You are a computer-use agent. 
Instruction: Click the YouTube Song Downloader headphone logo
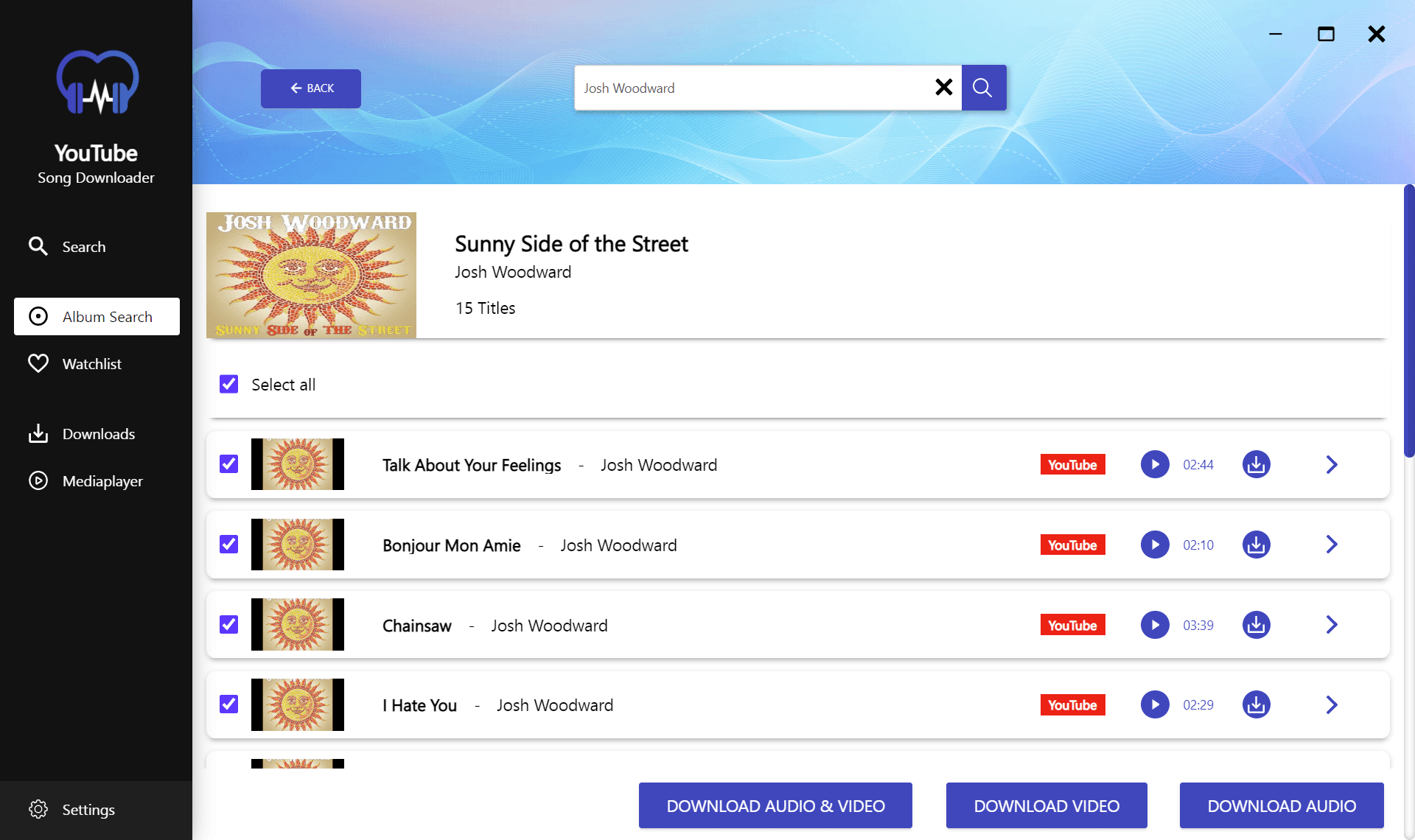coord(97,83)
